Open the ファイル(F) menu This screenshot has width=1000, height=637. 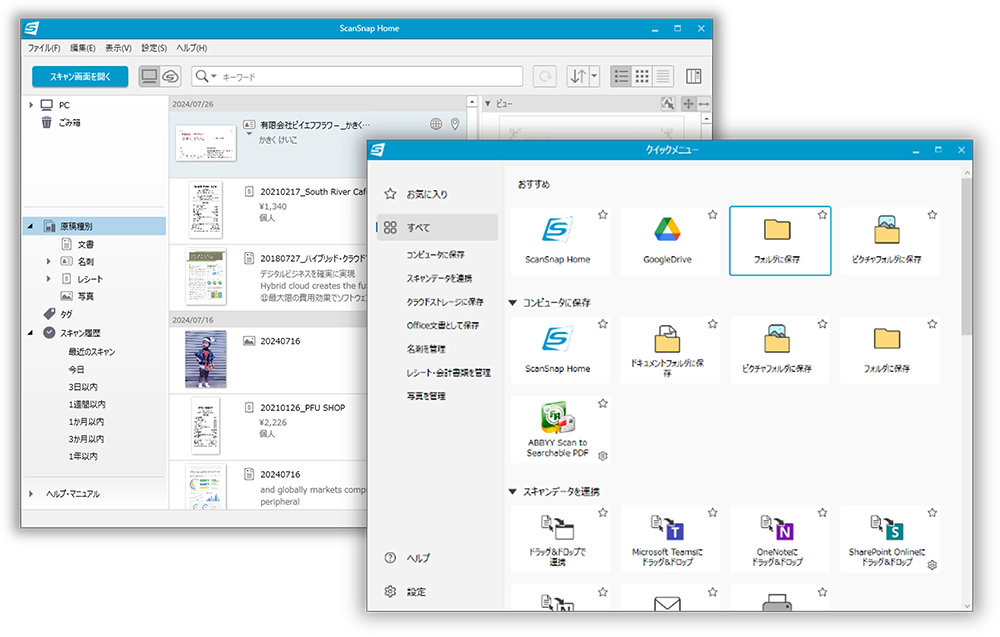point(44,48)
